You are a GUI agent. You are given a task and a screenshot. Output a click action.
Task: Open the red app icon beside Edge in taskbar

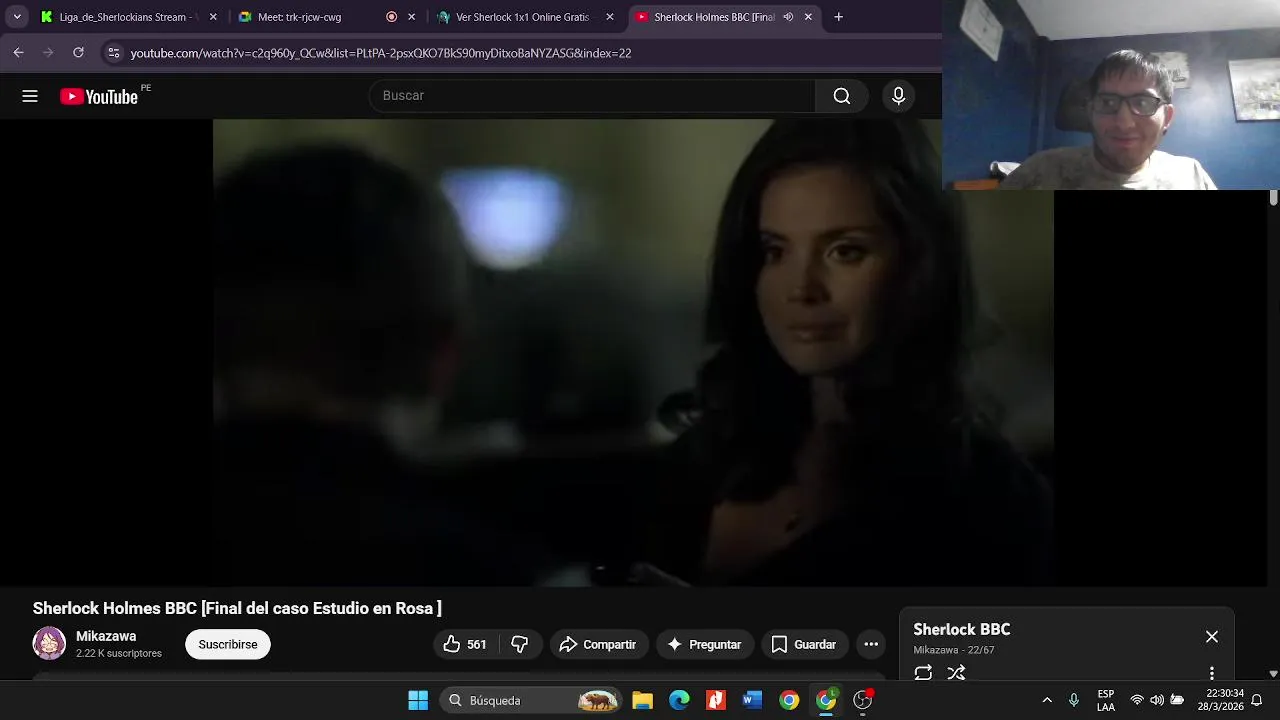point(716,700)
